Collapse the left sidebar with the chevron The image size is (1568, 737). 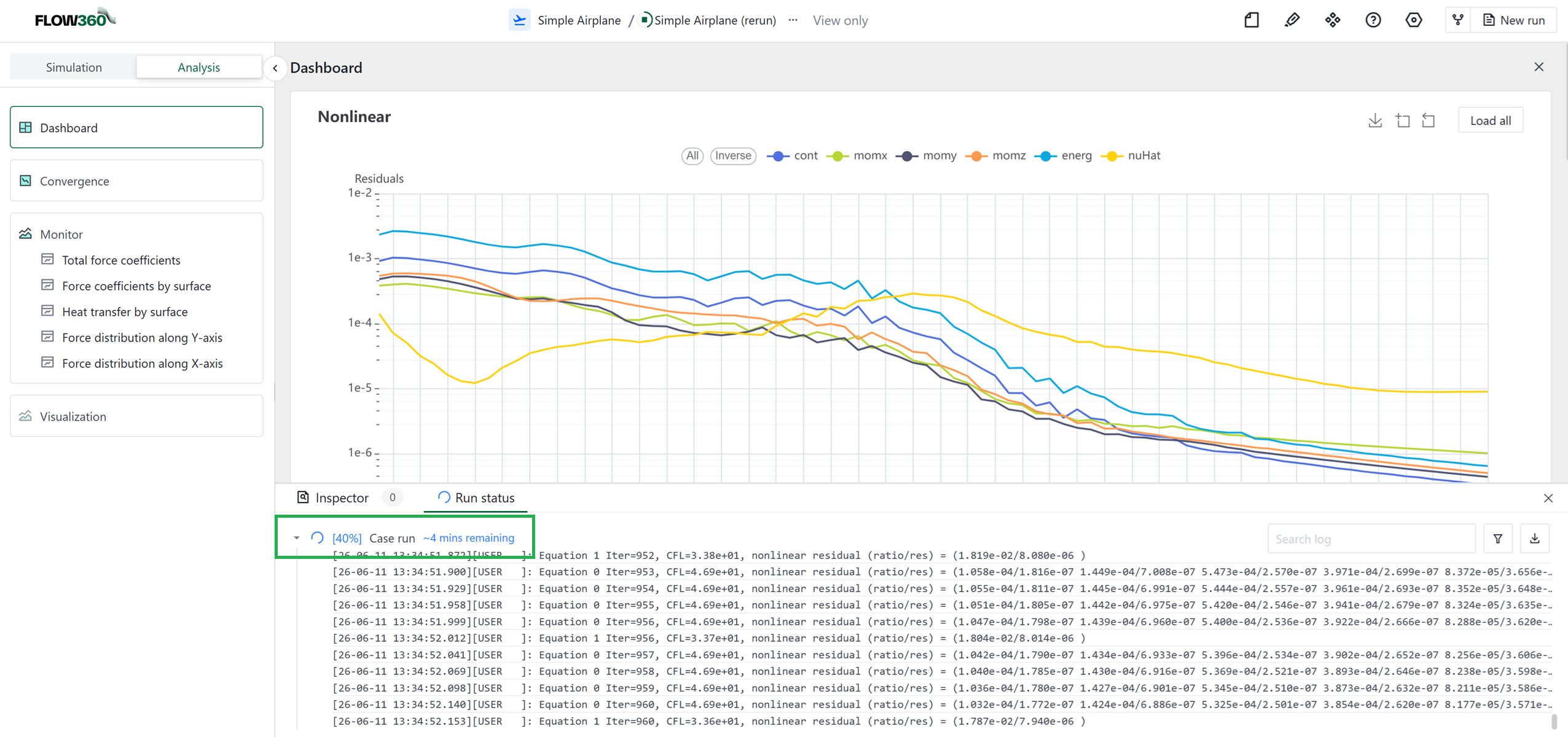tap(275, 68)
